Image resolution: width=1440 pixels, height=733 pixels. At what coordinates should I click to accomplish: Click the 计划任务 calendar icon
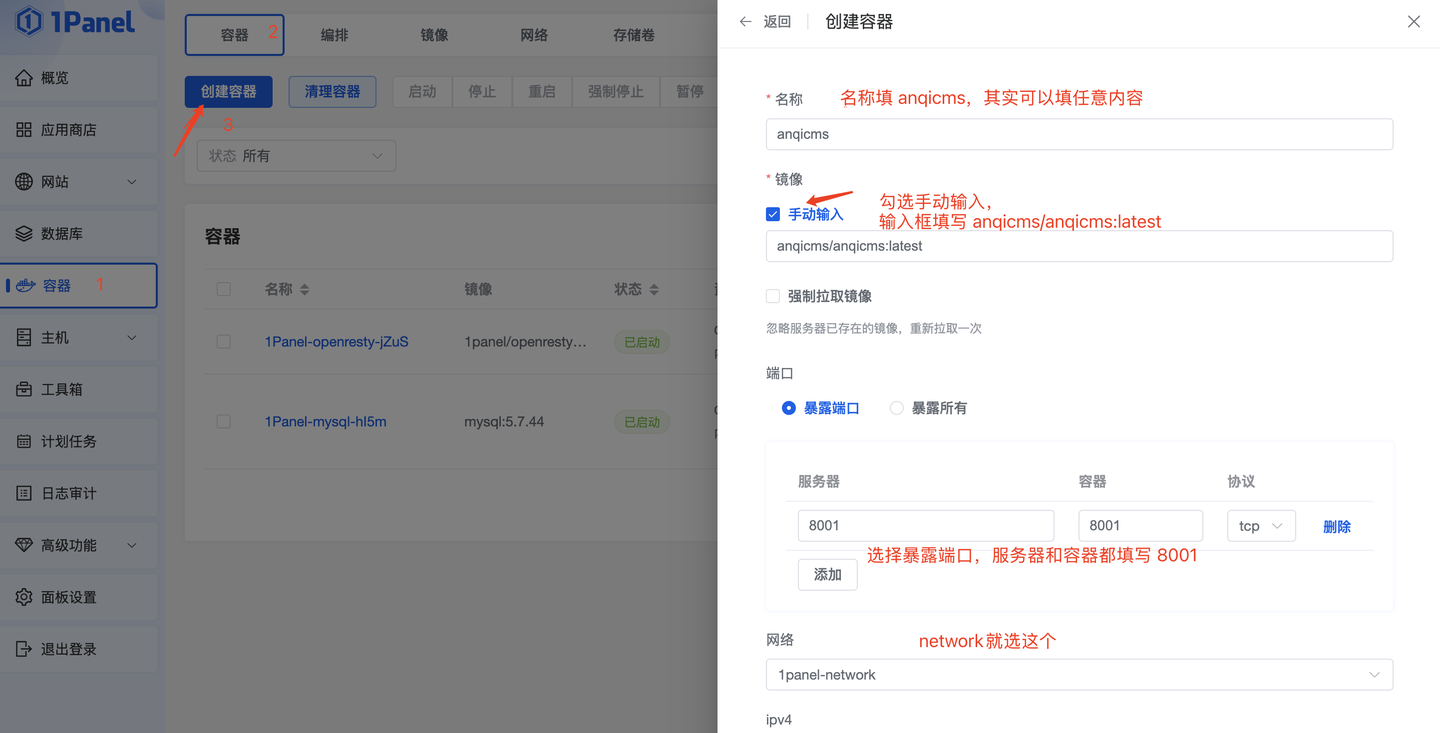(x=24, y=442)
